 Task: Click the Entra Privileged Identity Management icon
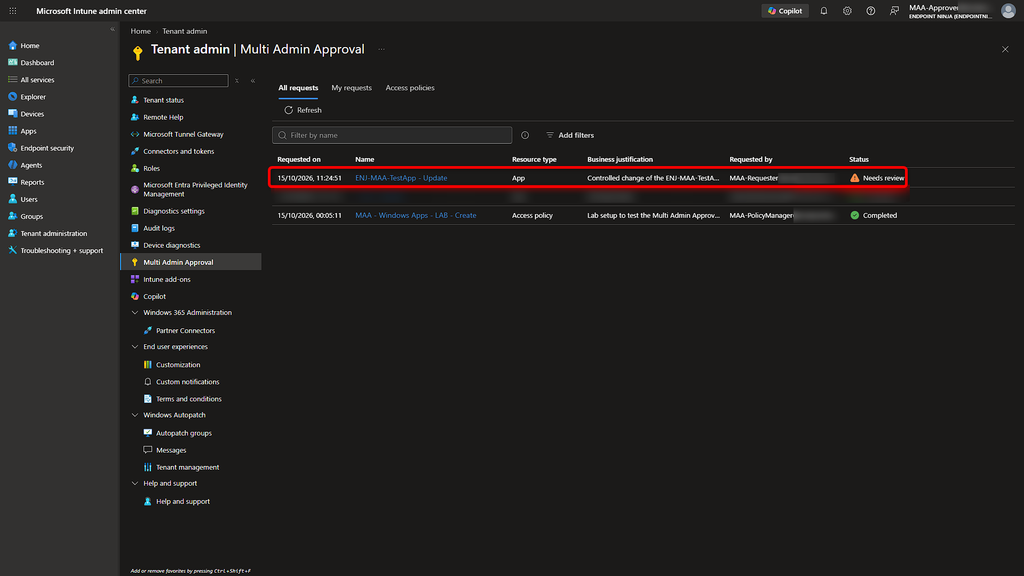pyautogui.click(x=135, y=189)
